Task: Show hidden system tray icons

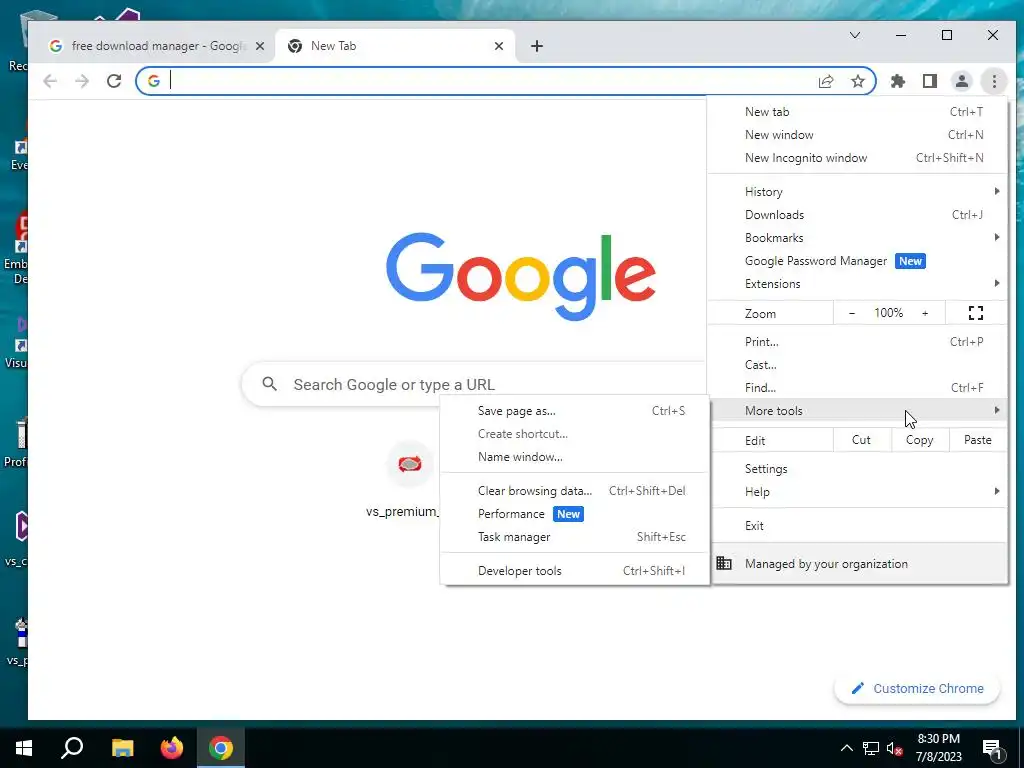Action: click(x=846, y=748)
